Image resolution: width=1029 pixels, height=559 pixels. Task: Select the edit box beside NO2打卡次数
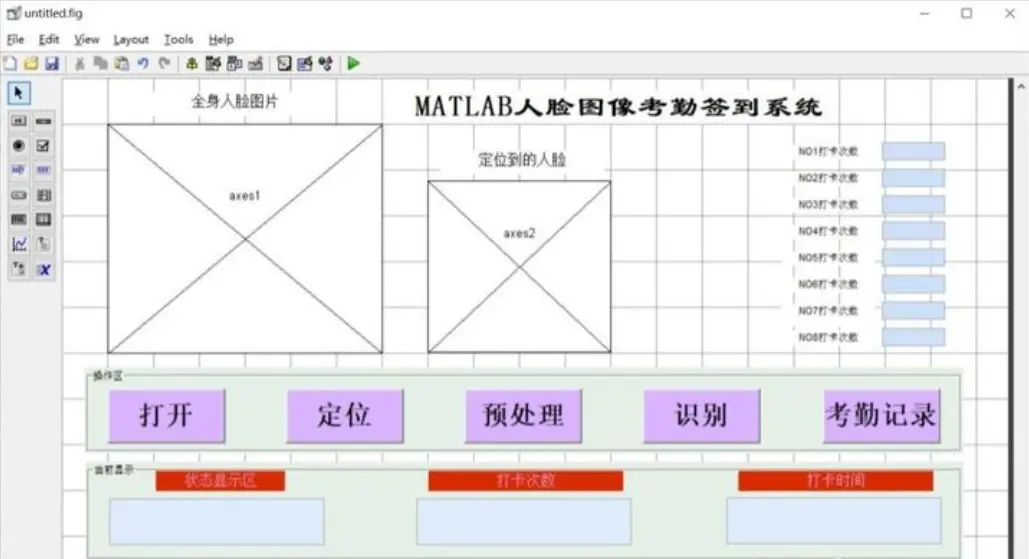[x=914, y=178]
